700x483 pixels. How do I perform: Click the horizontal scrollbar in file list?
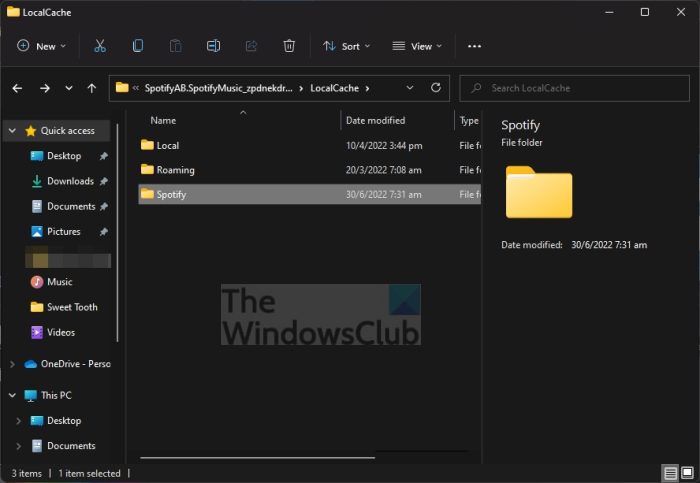258,458
